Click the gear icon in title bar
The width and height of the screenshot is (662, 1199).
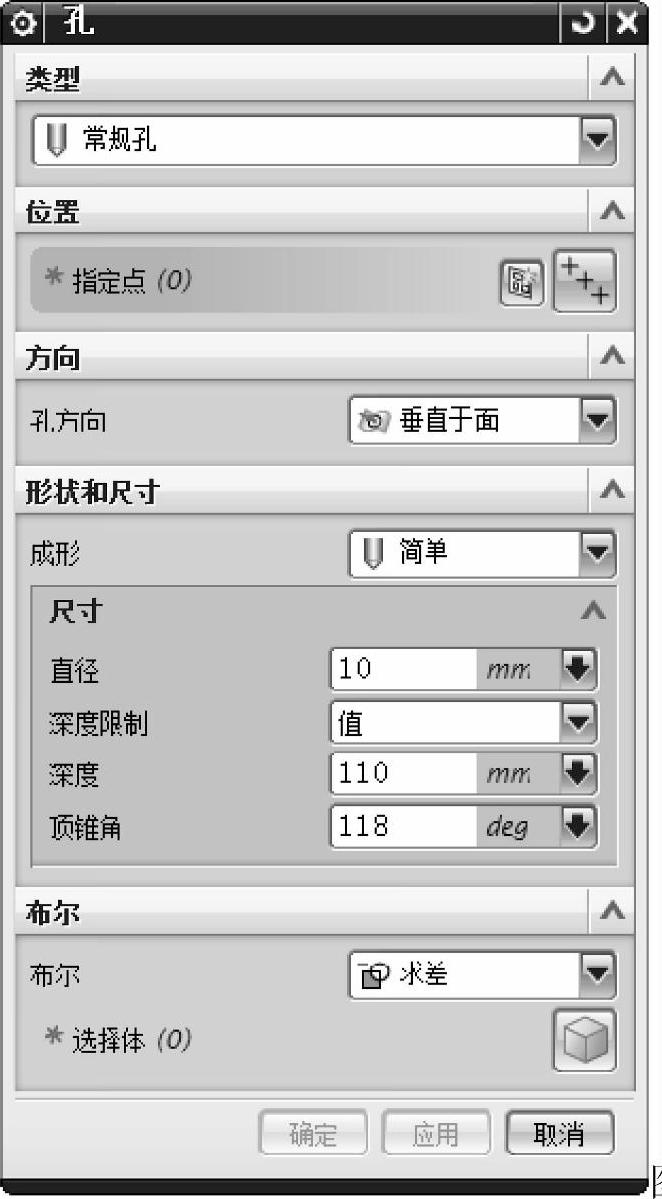click(x=20, y=22)
